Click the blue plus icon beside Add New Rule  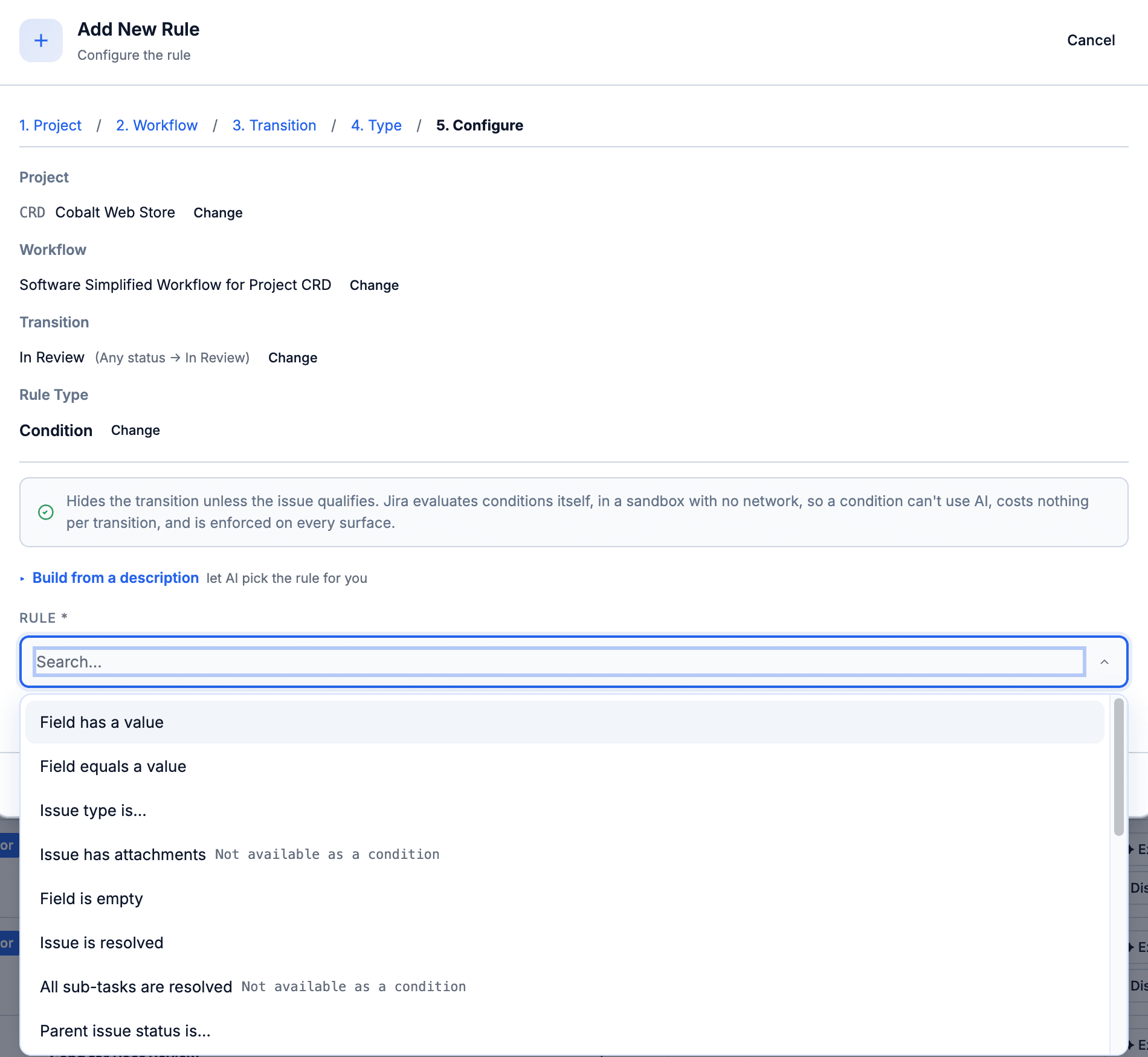pos(41,40)
